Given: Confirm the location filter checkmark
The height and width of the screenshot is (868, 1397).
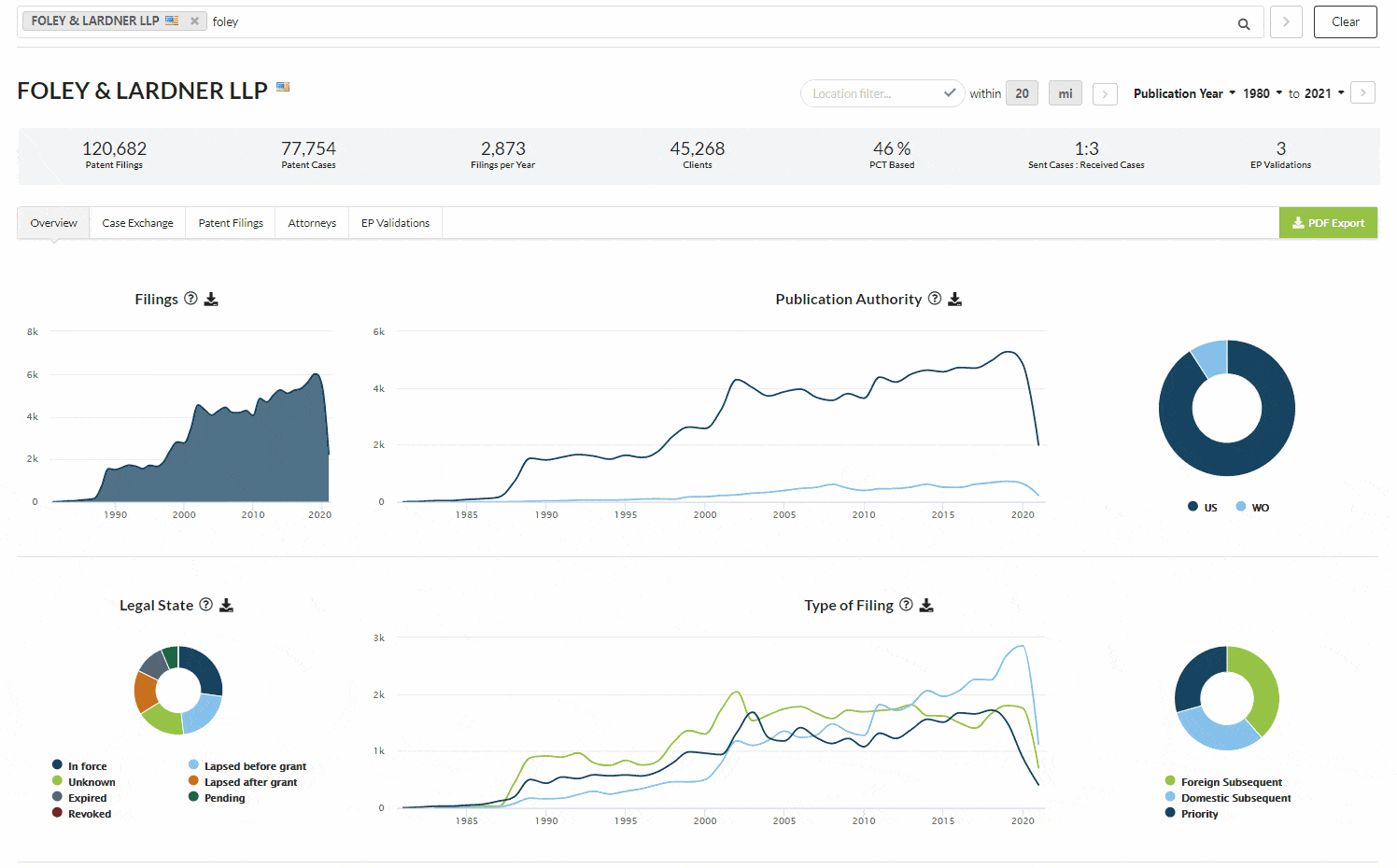Looking at the screenshot, I should (x=950, y=93).
